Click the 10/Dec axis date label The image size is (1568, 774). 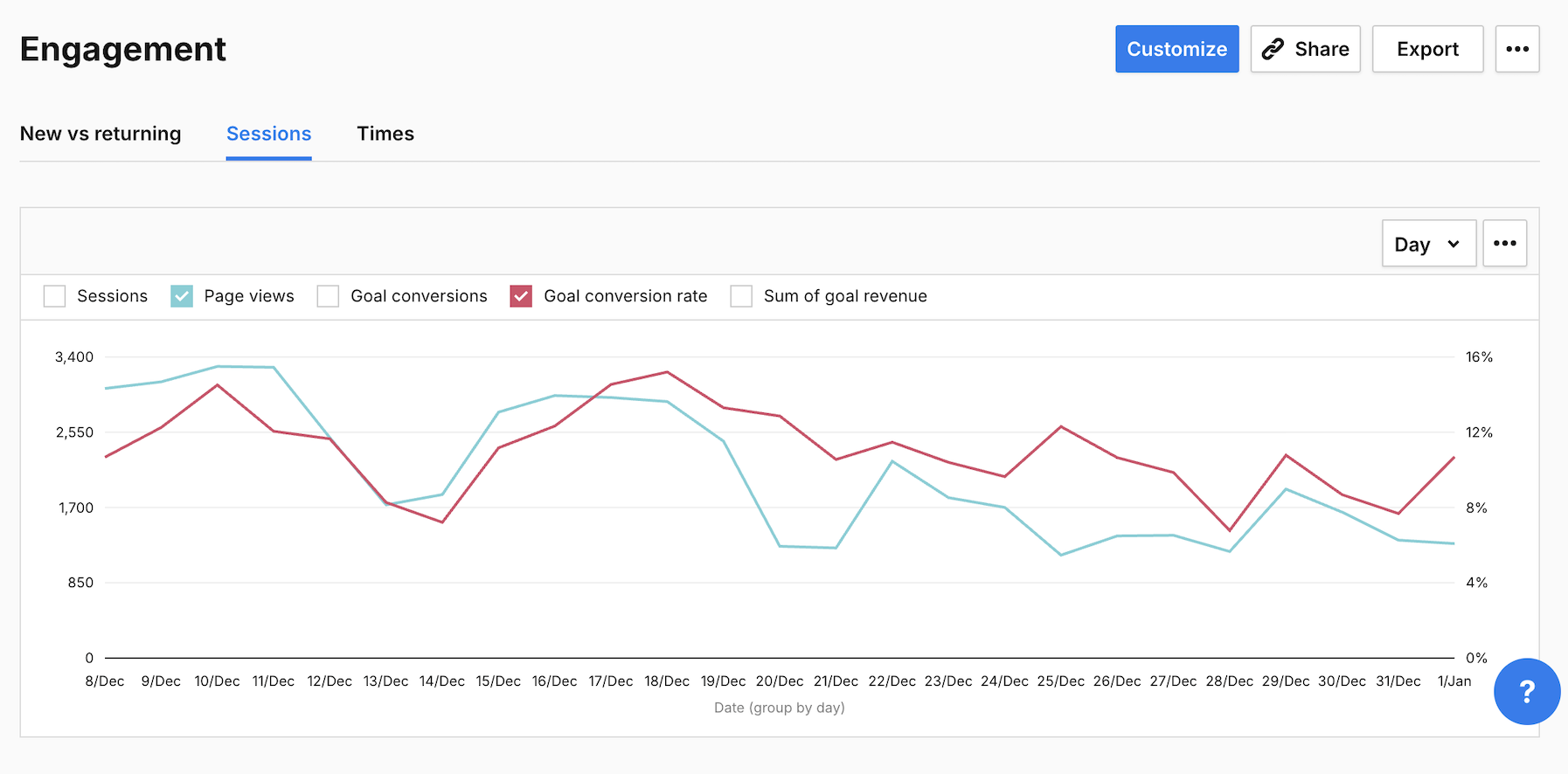217,681
